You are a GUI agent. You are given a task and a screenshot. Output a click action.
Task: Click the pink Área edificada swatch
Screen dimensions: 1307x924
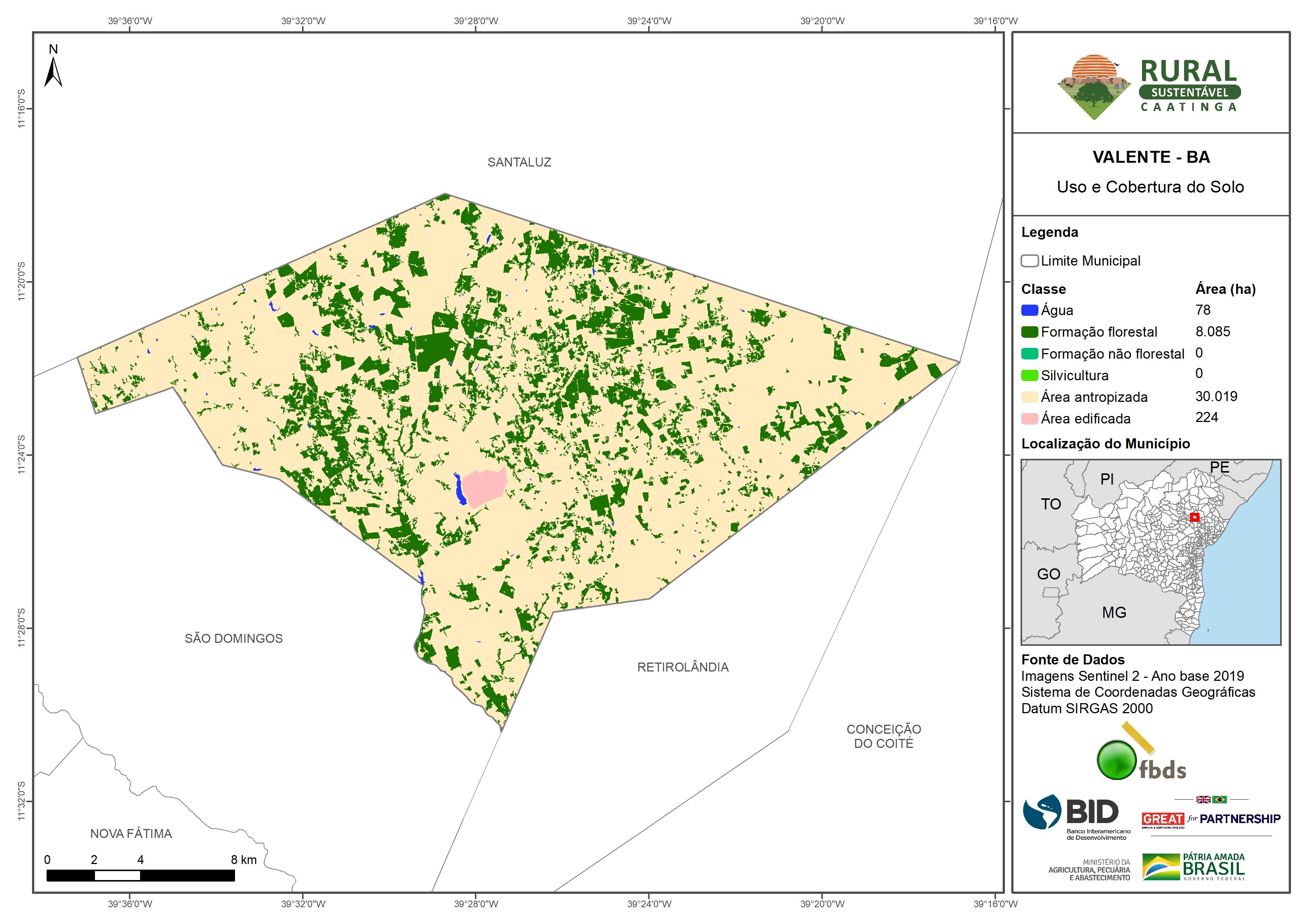pyautogui.click(x=1029, y=419)
